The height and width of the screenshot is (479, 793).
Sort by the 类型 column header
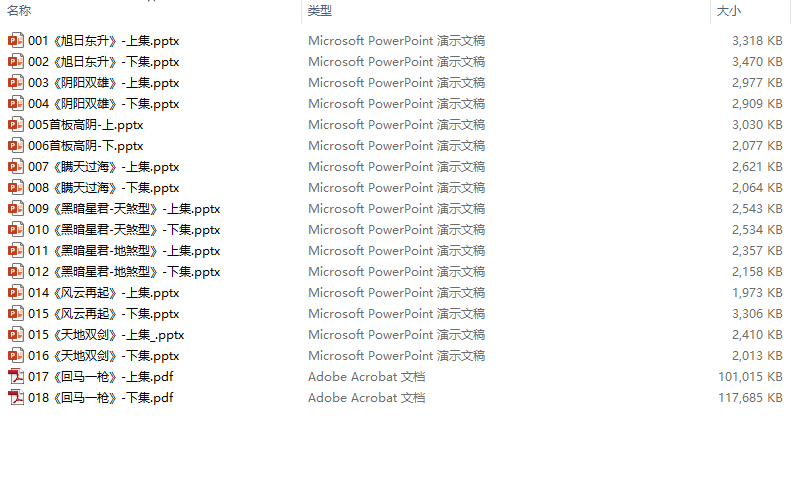[320, 11]
